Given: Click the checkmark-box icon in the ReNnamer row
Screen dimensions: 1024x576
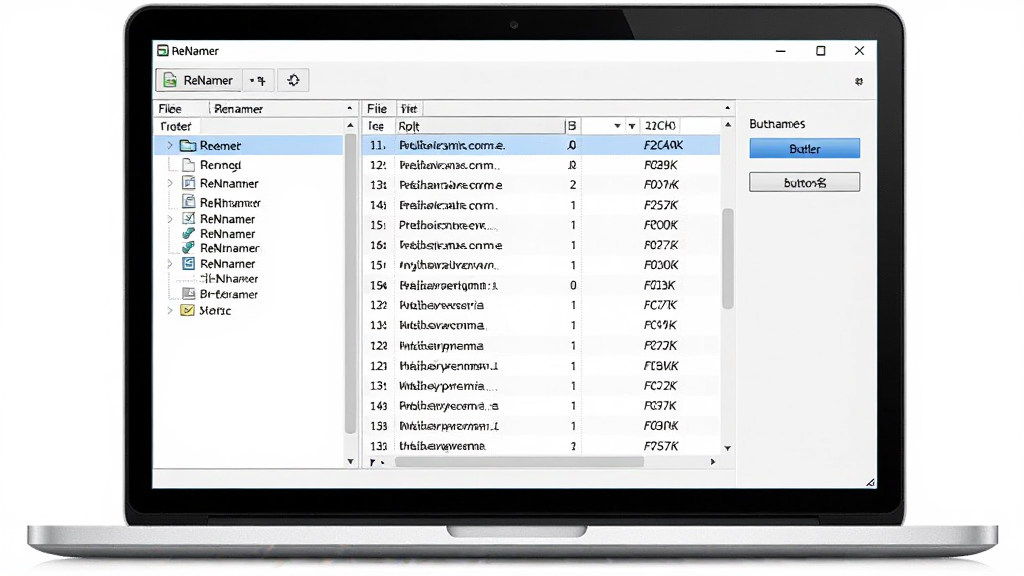Looking at the screenshot, I should pos(188,218).
